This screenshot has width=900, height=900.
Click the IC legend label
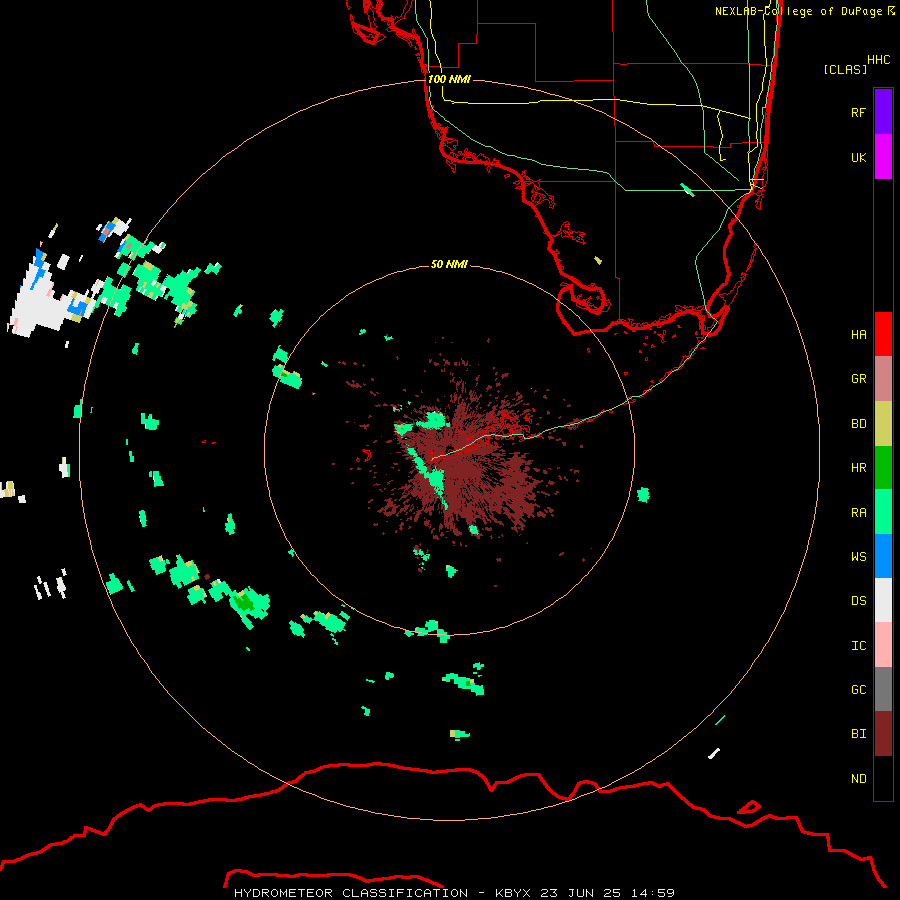click(x=858, y=646)
